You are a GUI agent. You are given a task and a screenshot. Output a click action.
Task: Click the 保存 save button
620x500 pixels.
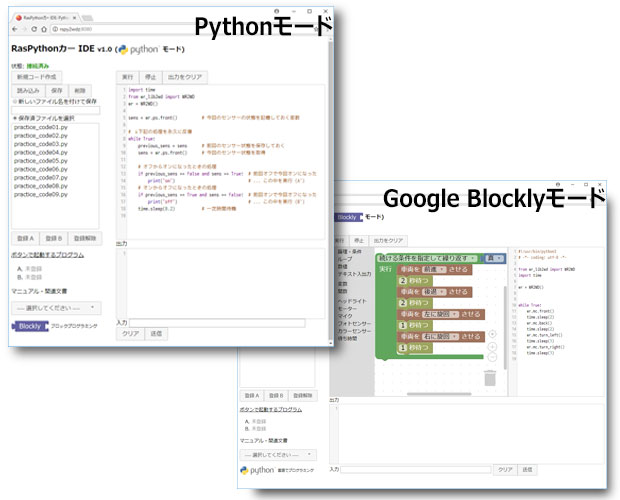point(57,91)
